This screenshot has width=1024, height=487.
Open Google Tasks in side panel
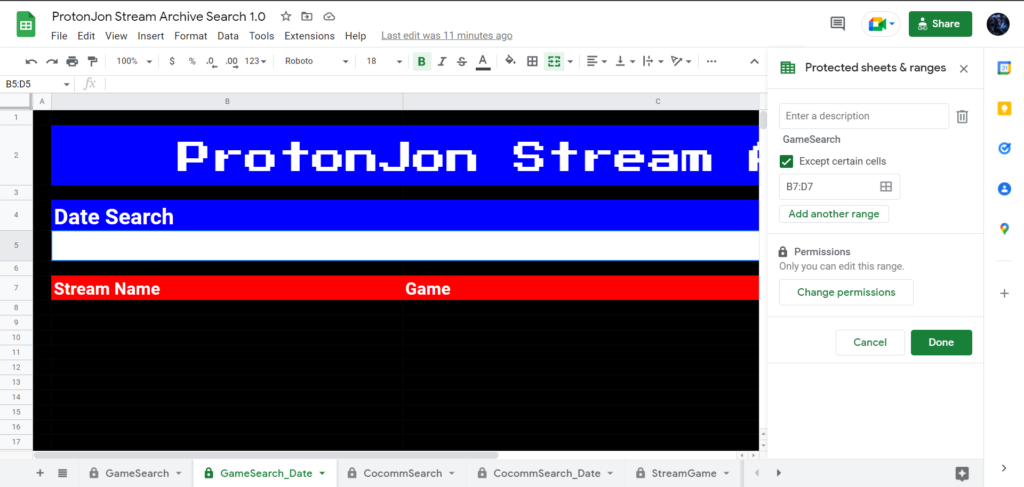pyautogui.click(x=1004, y=149)
